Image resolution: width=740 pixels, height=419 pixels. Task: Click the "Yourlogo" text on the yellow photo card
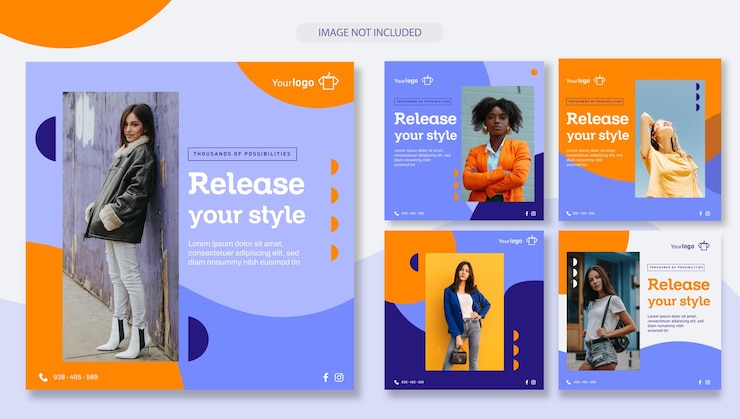coord(510,241)
